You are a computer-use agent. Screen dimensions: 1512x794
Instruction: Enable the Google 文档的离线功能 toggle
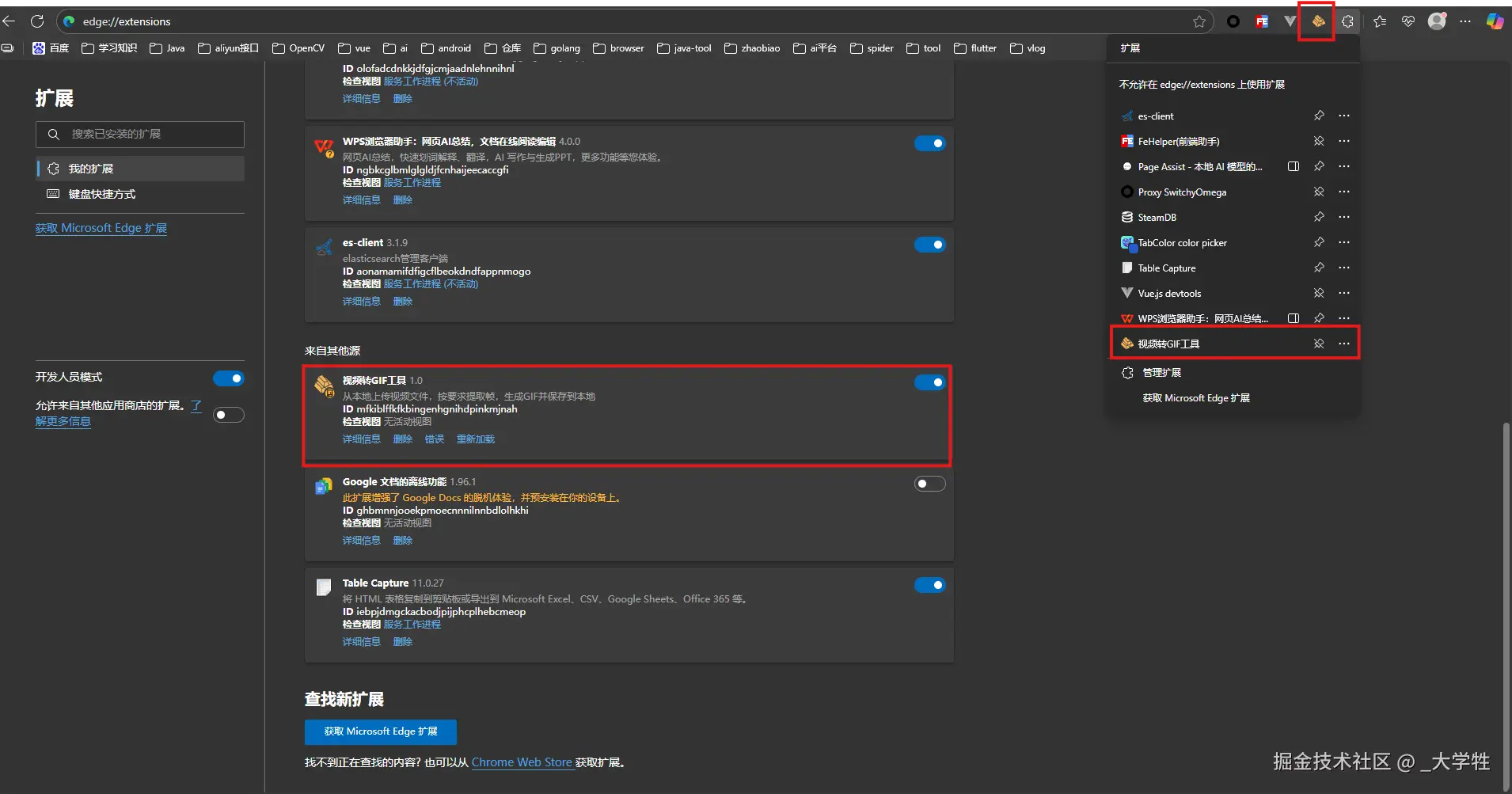pyautogui.click(x=930, y=484)
